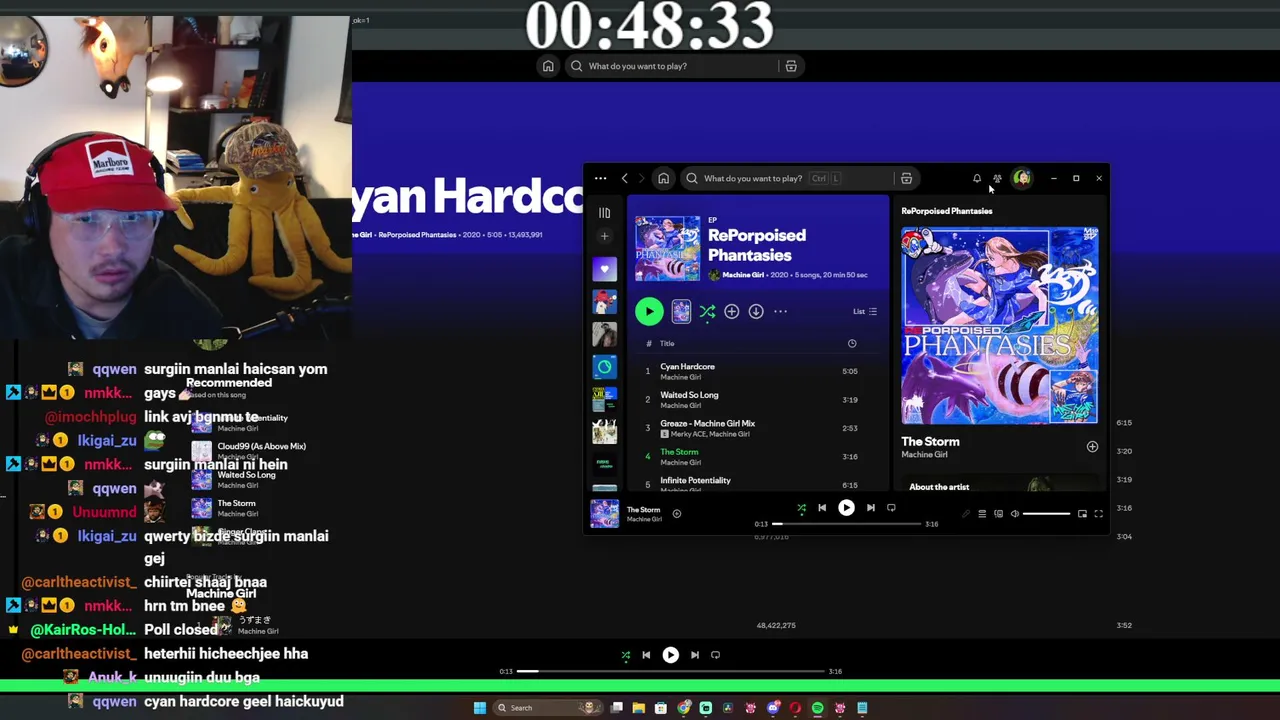Go back in the small Spotify window
The width and height of the screenshot is (1280, 720).
(x=625, y=179)
